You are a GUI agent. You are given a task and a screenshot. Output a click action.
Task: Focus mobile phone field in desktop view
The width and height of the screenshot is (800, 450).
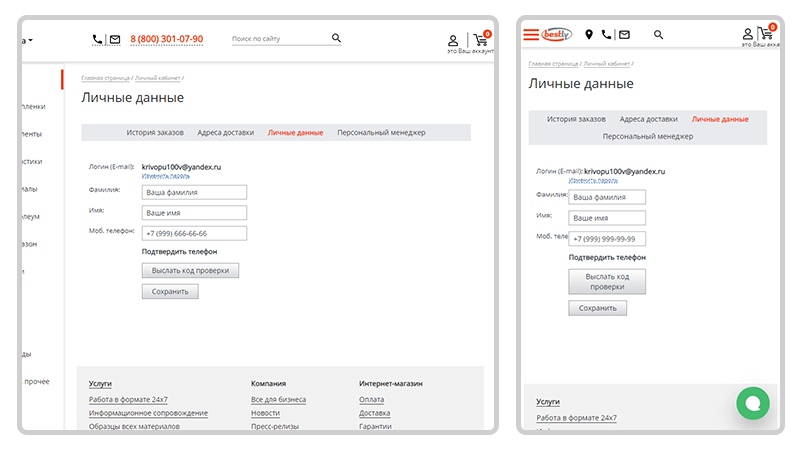pos(194,233)
